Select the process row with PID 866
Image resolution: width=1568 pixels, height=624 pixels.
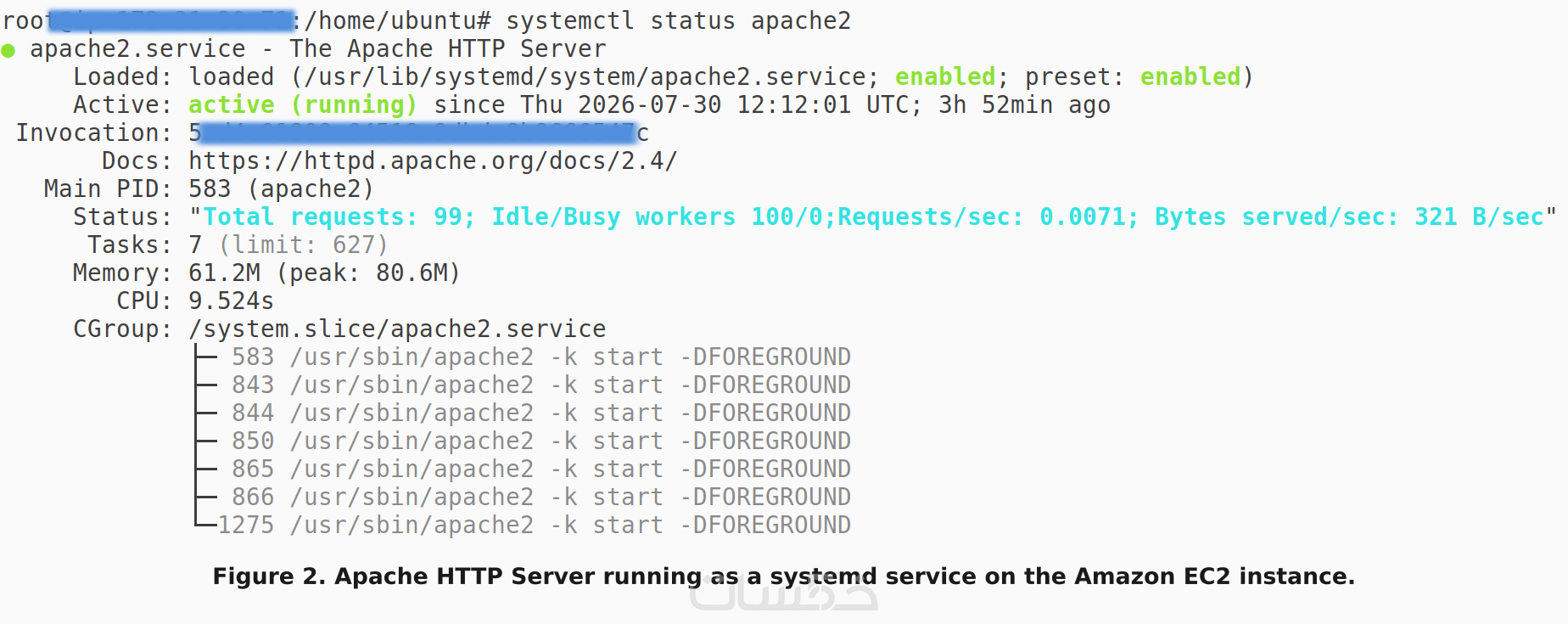coord(541,498)
